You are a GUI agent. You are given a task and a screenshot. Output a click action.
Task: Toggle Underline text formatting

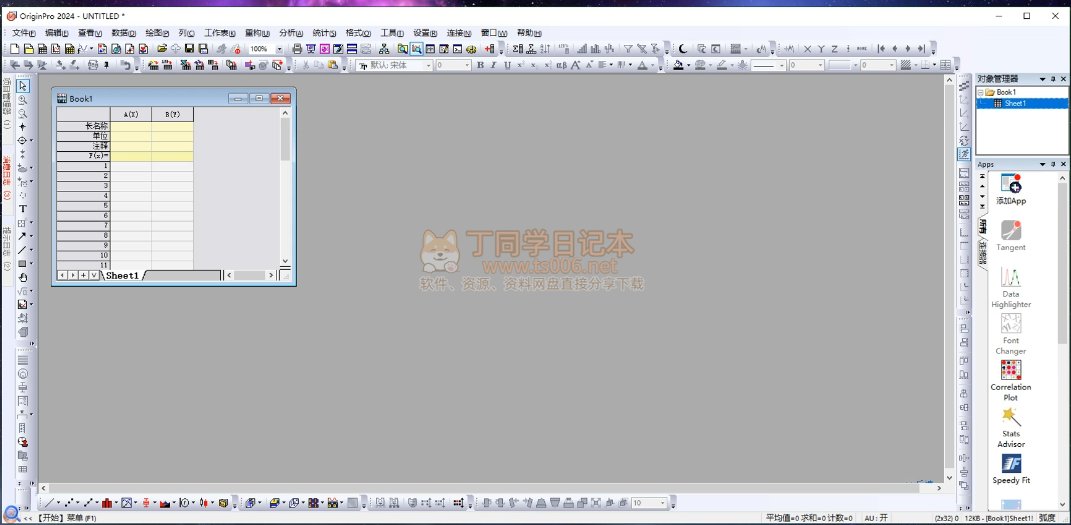[507, 65]
